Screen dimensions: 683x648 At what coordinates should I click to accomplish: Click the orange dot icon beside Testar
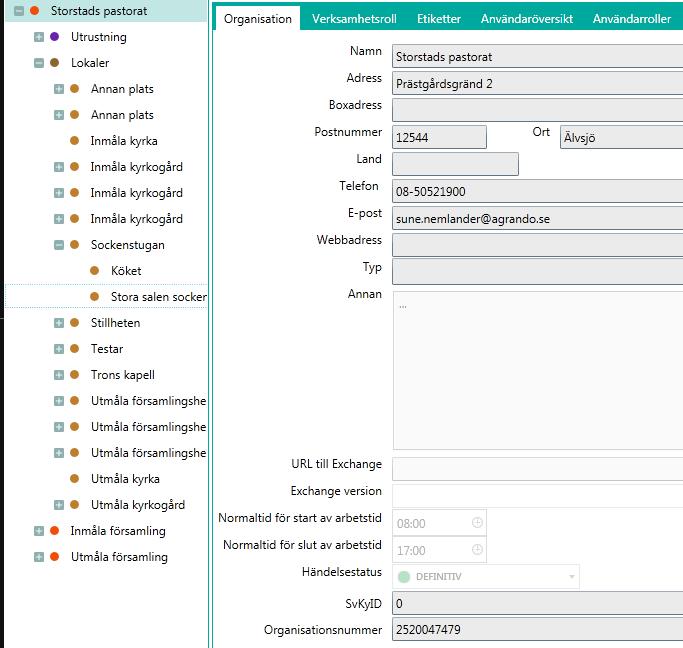click(74, 349)
